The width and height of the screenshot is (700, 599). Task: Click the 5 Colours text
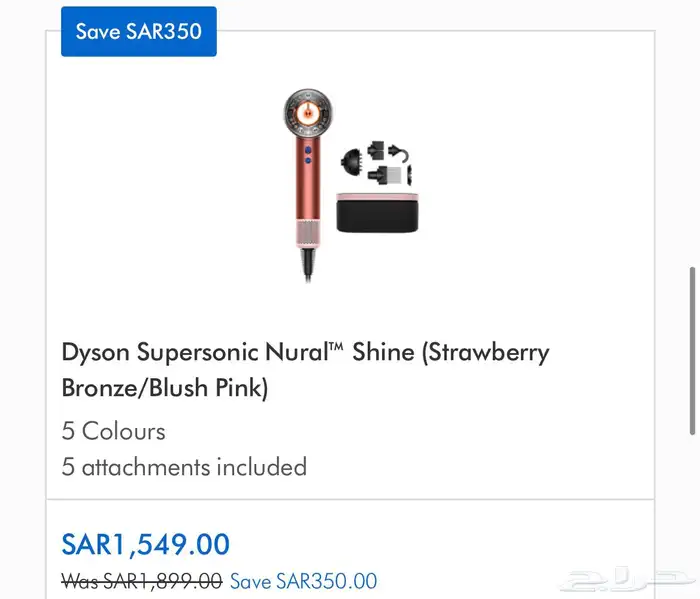[114, 431]
